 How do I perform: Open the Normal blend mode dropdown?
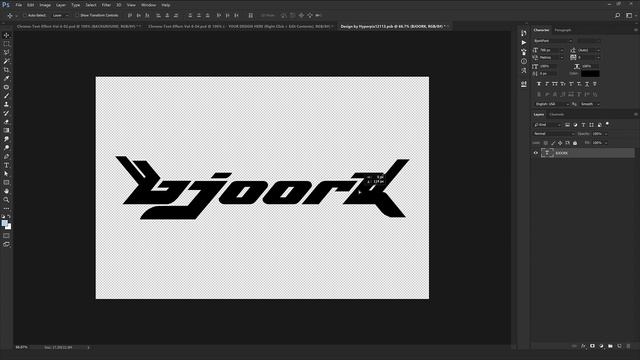(554, 133)
